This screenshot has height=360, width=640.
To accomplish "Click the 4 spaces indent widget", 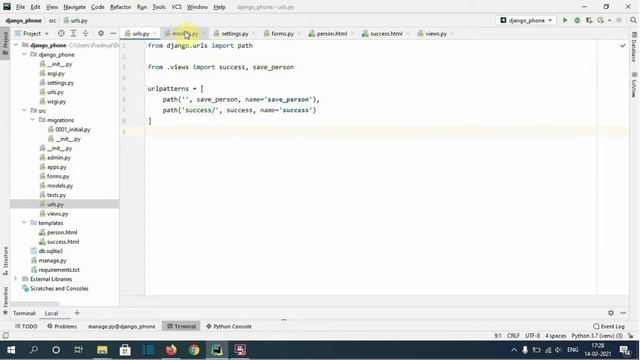I will pyautogui.click(x=556, y=336).
